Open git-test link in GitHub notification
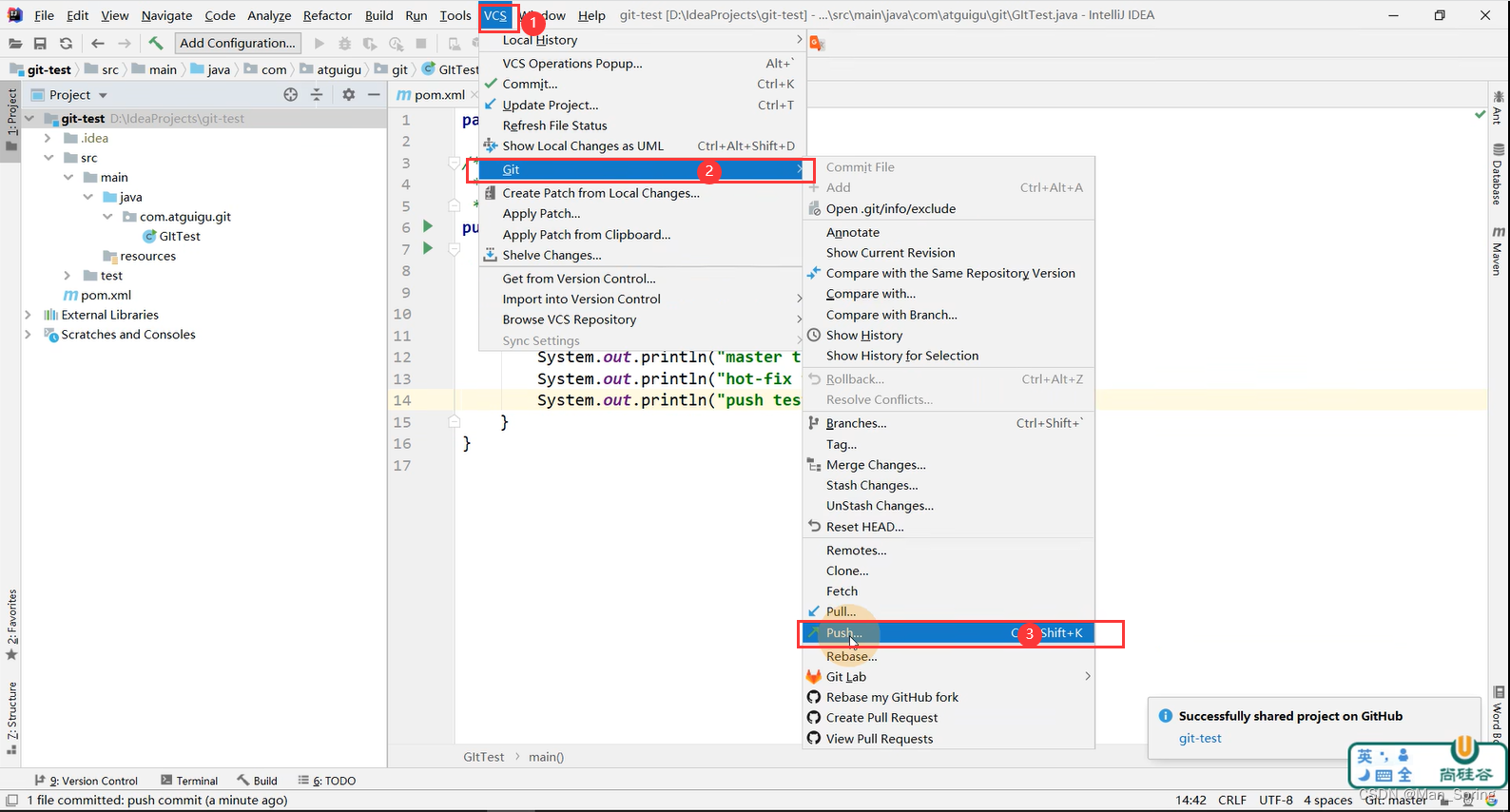The width and height of the screenshot is (1510, 812). [x=1200, y=739]
